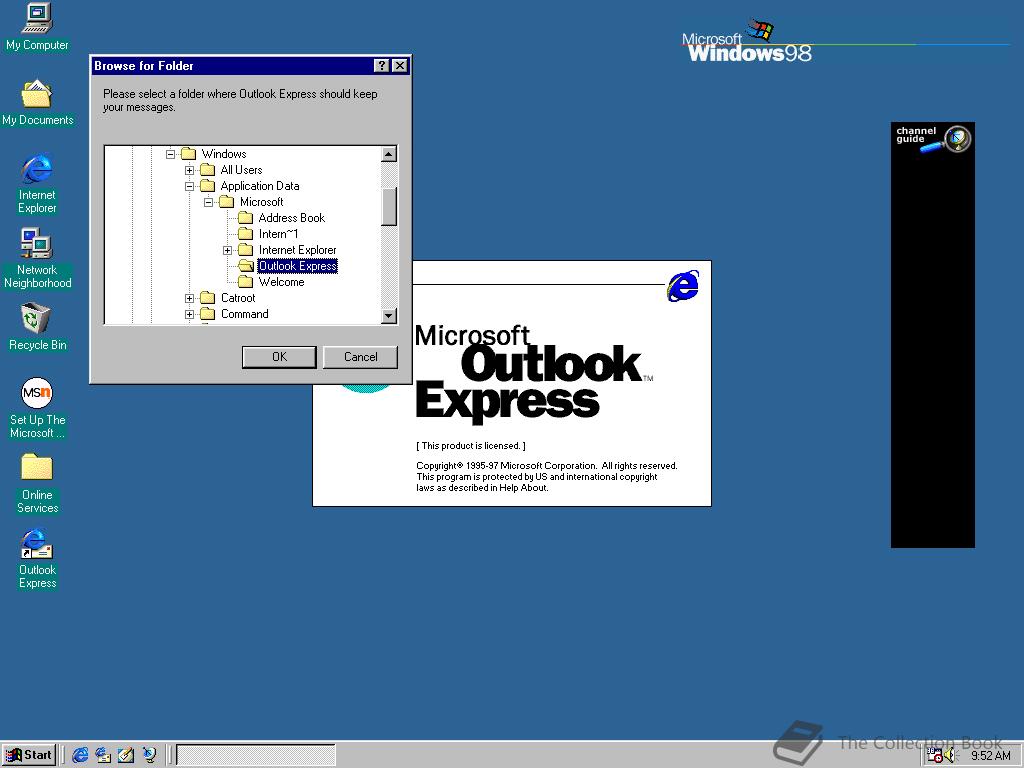This screenshot has height=768, width=1024.
Task: Collapse the Microsoft folder node
Action: coord(208,202)
